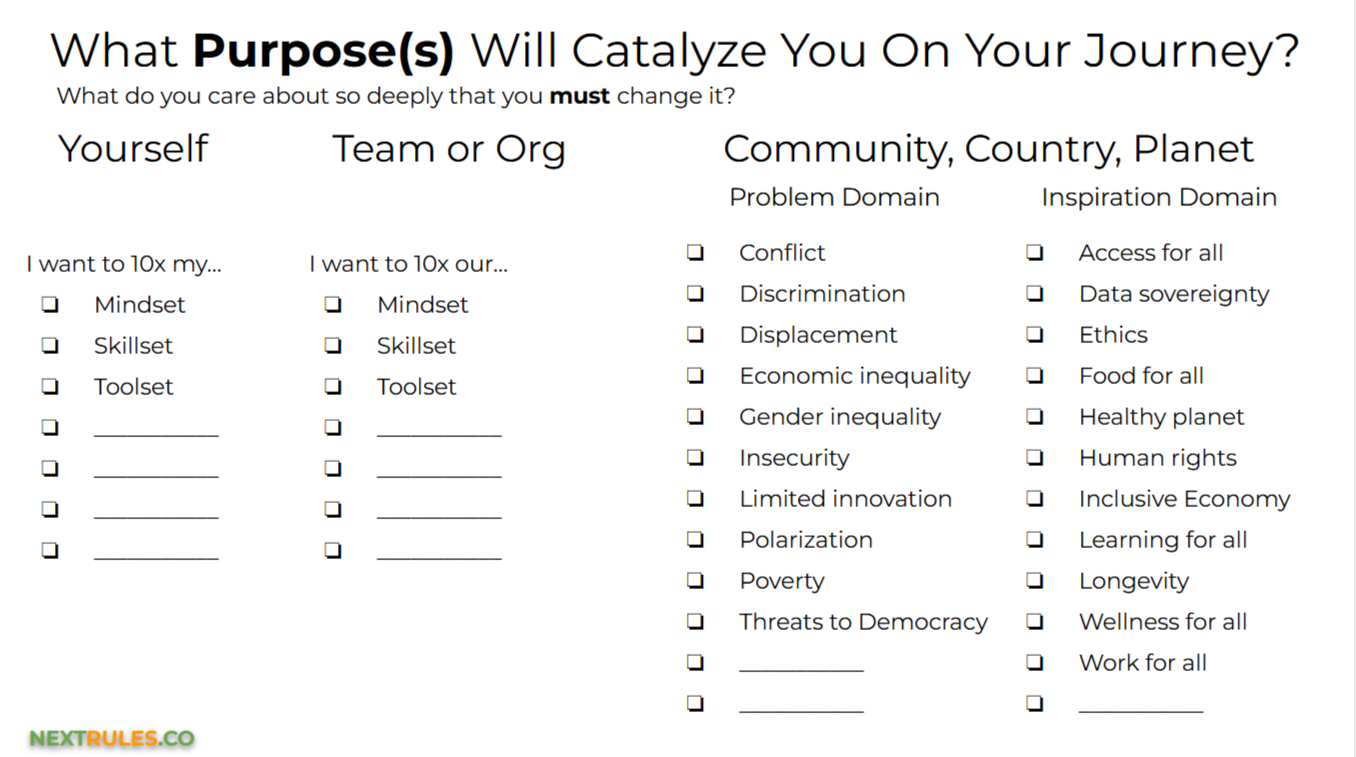This screenshot has width=1356, height=757.
Task: Click the Team or Org heading
Action: tap(449, 149)
